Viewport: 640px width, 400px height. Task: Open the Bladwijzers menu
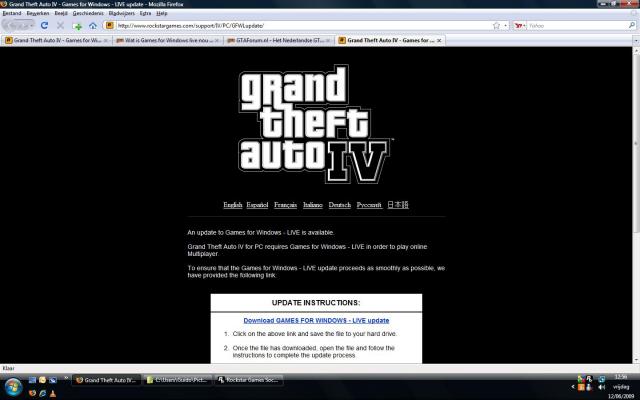[x=121, y=13]
